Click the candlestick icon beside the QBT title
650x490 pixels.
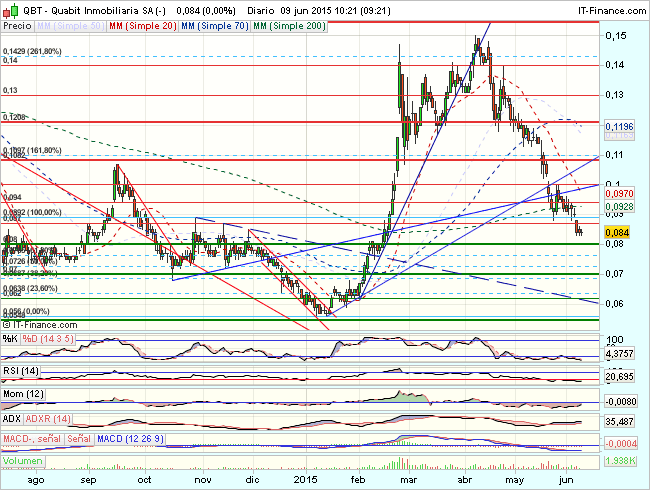click(x=10, y=10)
